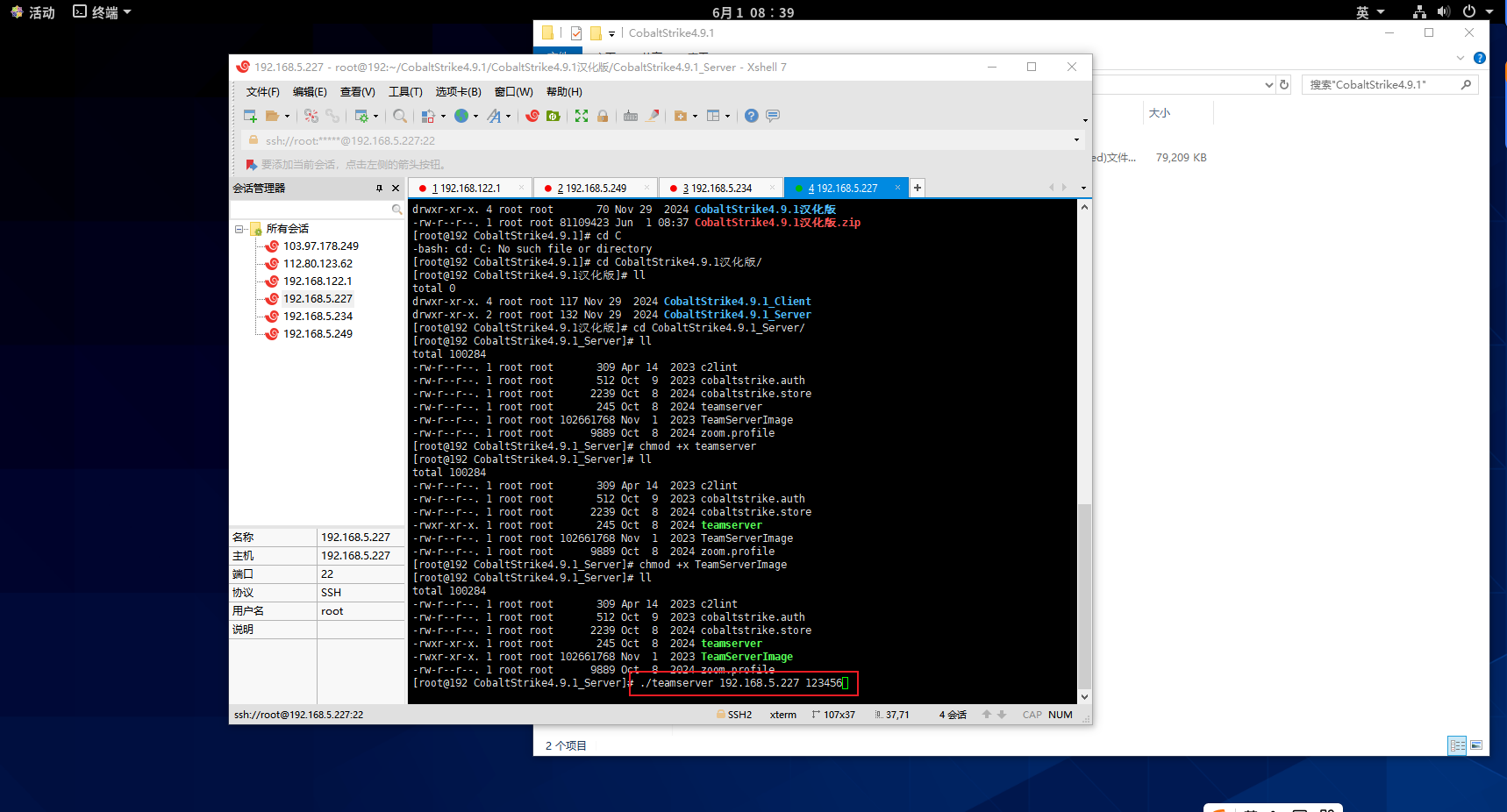Click the terminal vertical scrollbar thumb
Viewport: 1507px width, 812px height.
1085,596
